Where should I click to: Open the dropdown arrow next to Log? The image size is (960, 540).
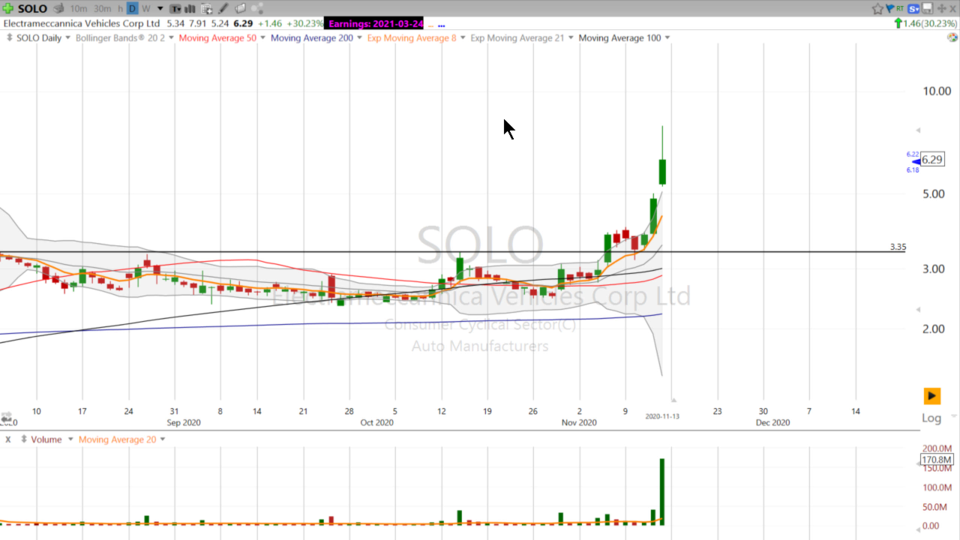tap(953, 416)
